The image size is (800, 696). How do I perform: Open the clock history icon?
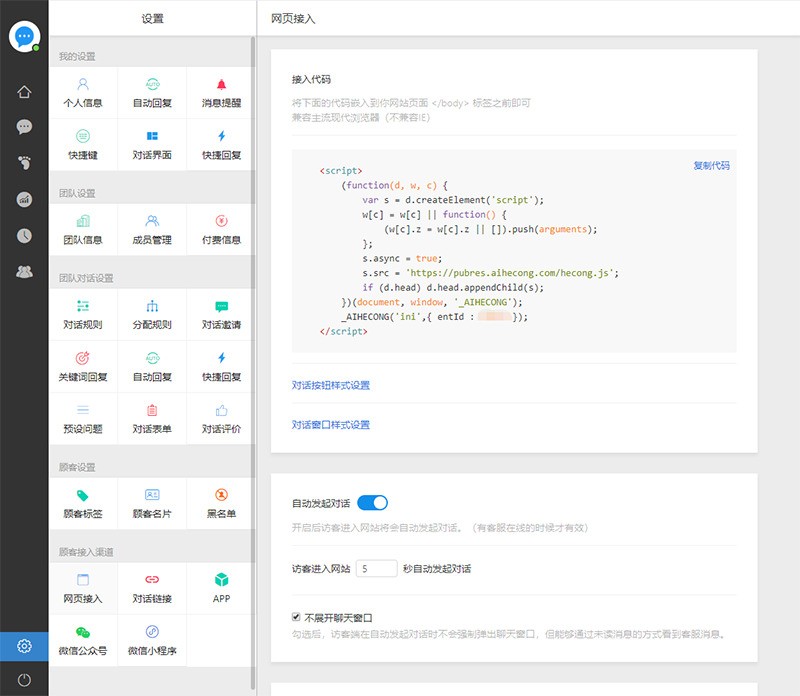click(24, 235)
